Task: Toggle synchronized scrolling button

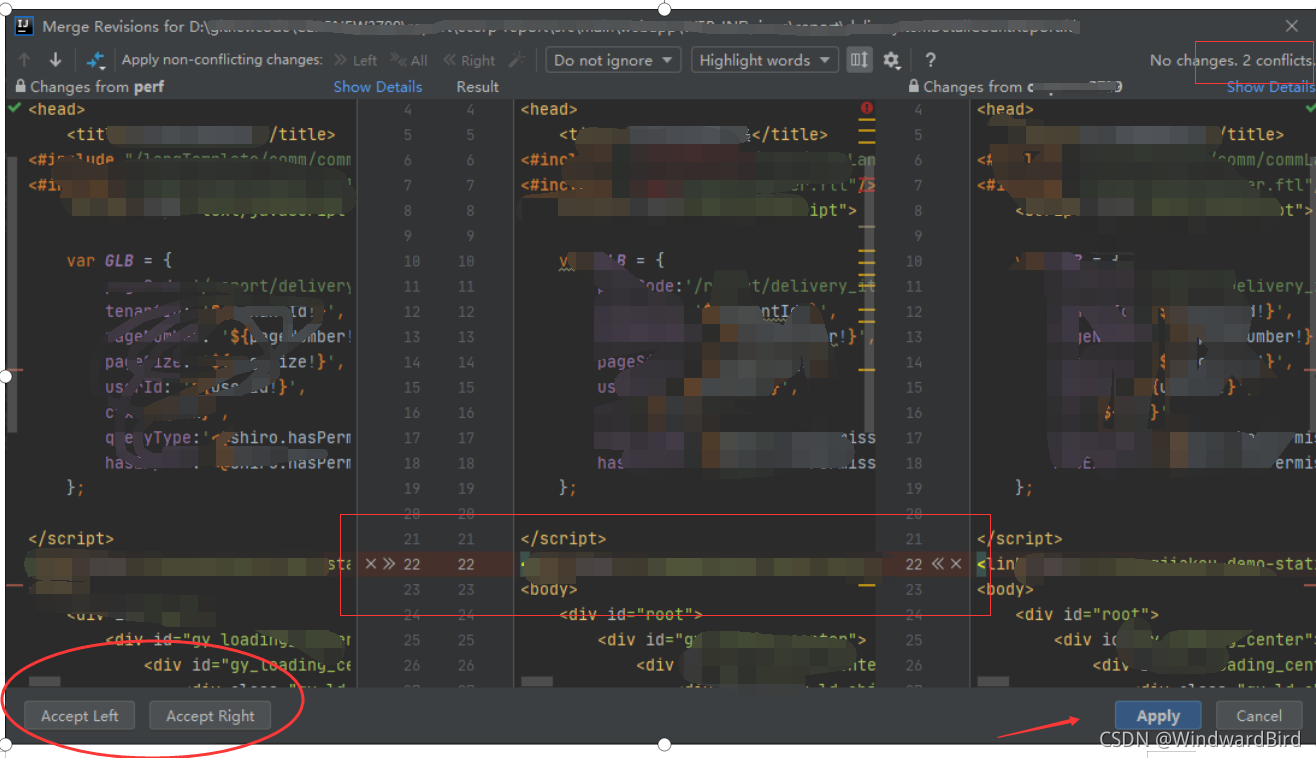Action: pyautogui.click(x=859, y=60)
